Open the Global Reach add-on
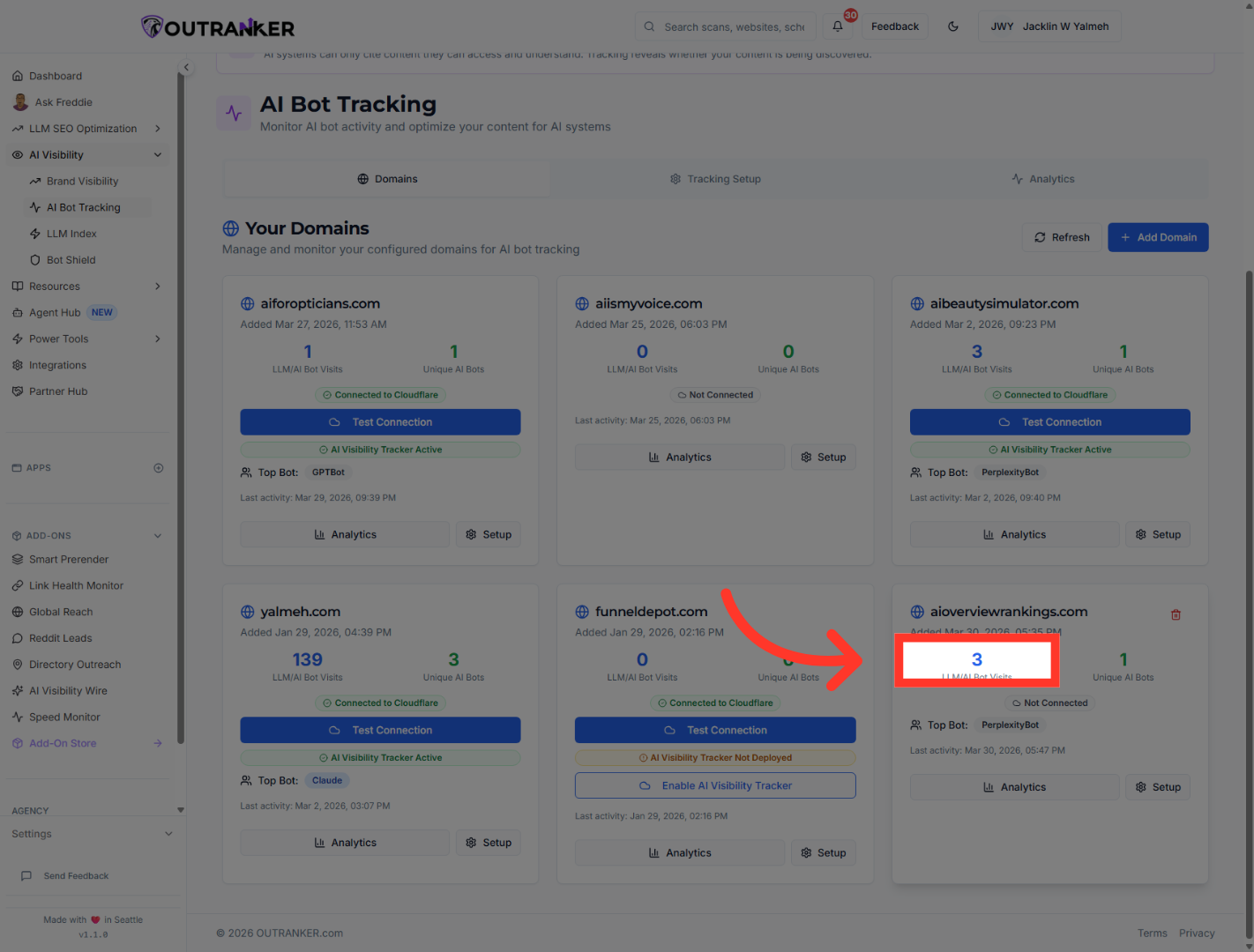This screenshot has width=1254, height=952. 61,613
